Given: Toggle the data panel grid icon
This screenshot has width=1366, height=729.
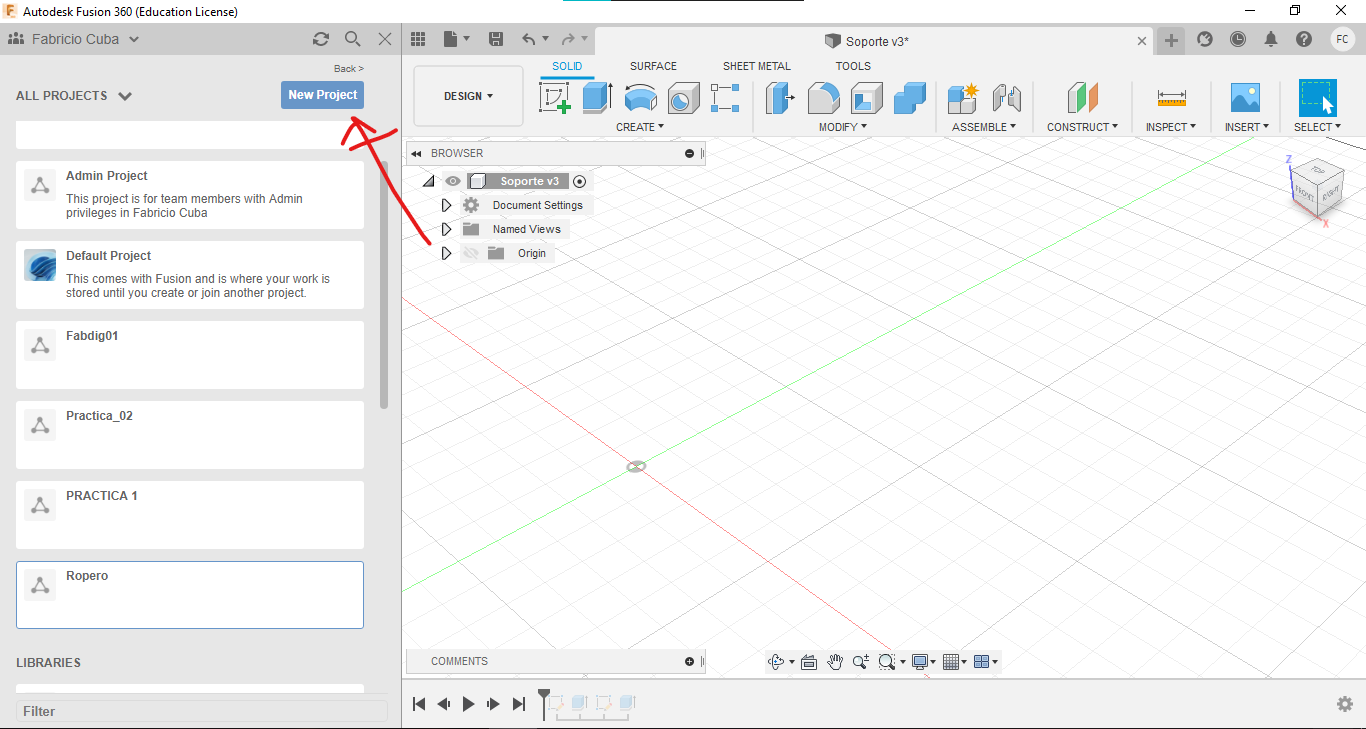Looking at the screenshot, I should pyautogui.click(x=419, y=39).
